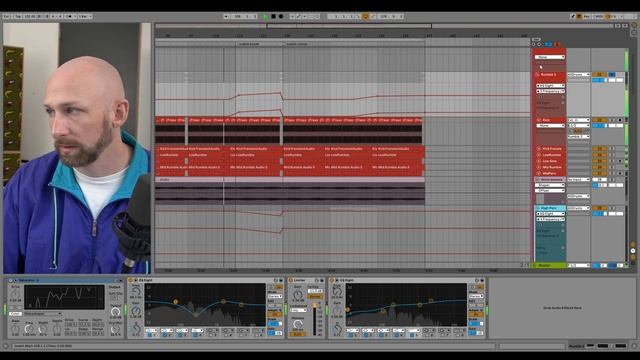Open the Rumble 1 automation device chooser
The height and width of the screenshot is (360, 640).
[550, 86]
